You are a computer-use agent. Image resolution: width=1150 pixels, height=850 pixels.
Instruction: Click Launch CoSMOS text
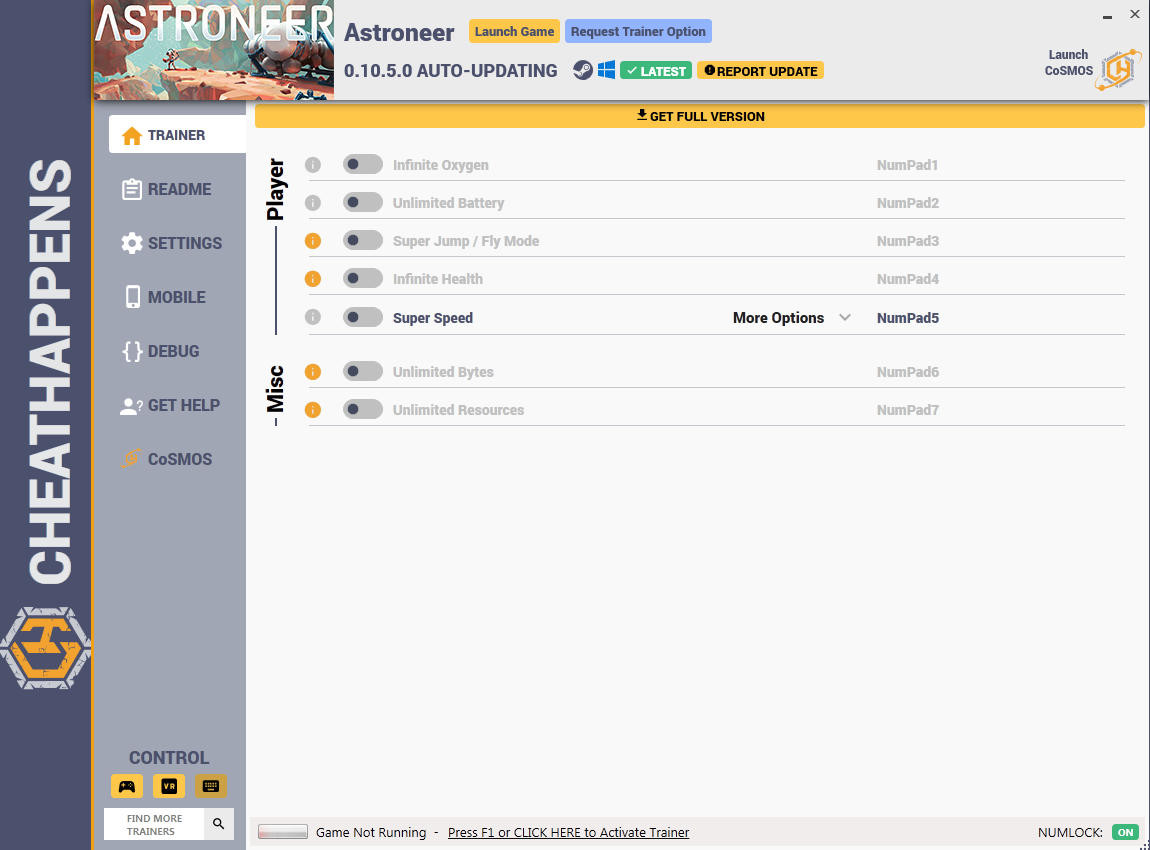click(1069, 62)
